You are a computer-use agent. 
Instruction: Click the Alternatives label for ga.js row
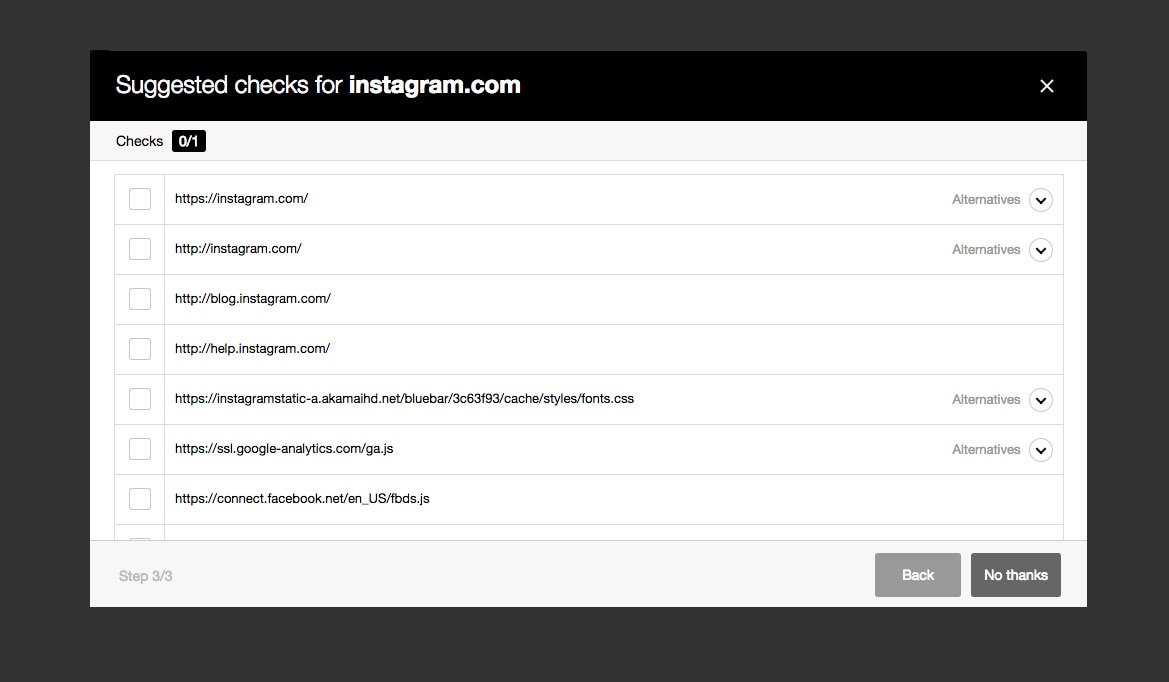[x=986, y=449]
